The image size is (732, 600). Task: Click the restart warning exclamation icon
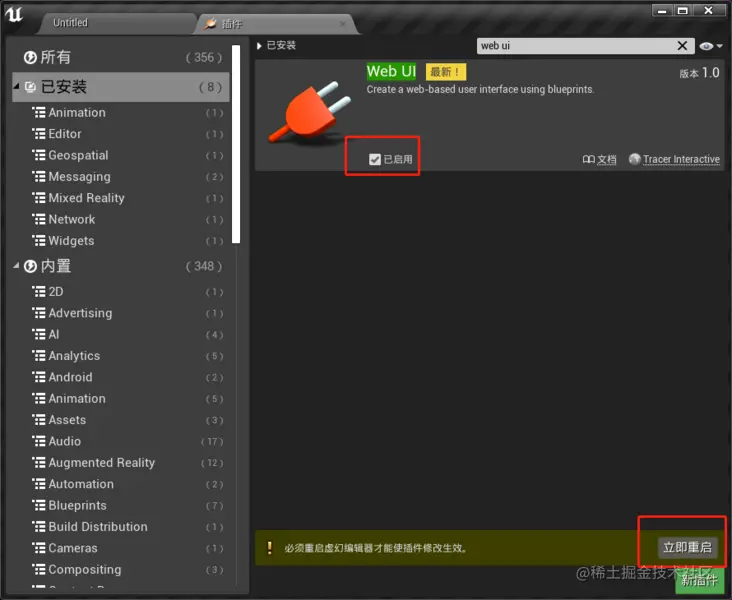point(269,548)
